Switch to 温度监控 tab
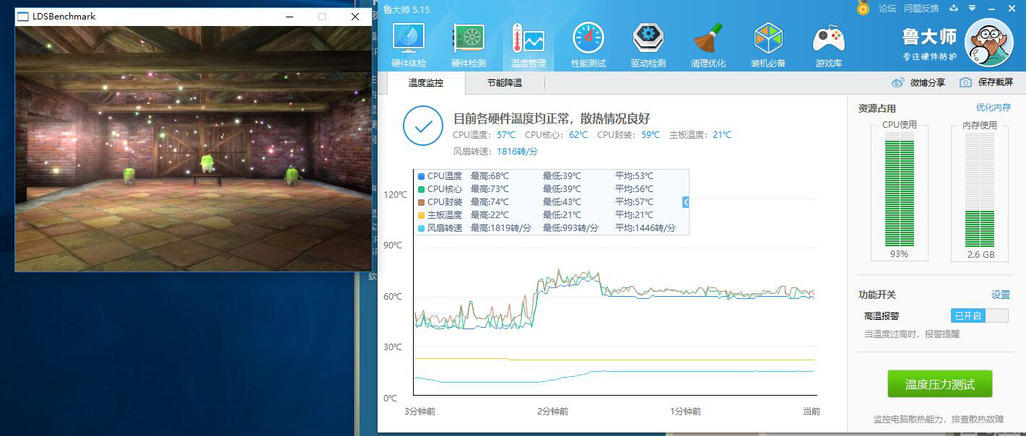This screenshot has height=436, width=1026. pyautogui.click(x=425, y=83)
